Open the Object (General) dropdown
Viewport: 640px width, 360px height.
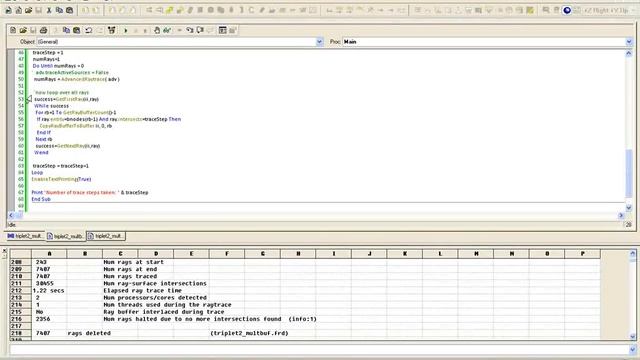click(319, 42)
